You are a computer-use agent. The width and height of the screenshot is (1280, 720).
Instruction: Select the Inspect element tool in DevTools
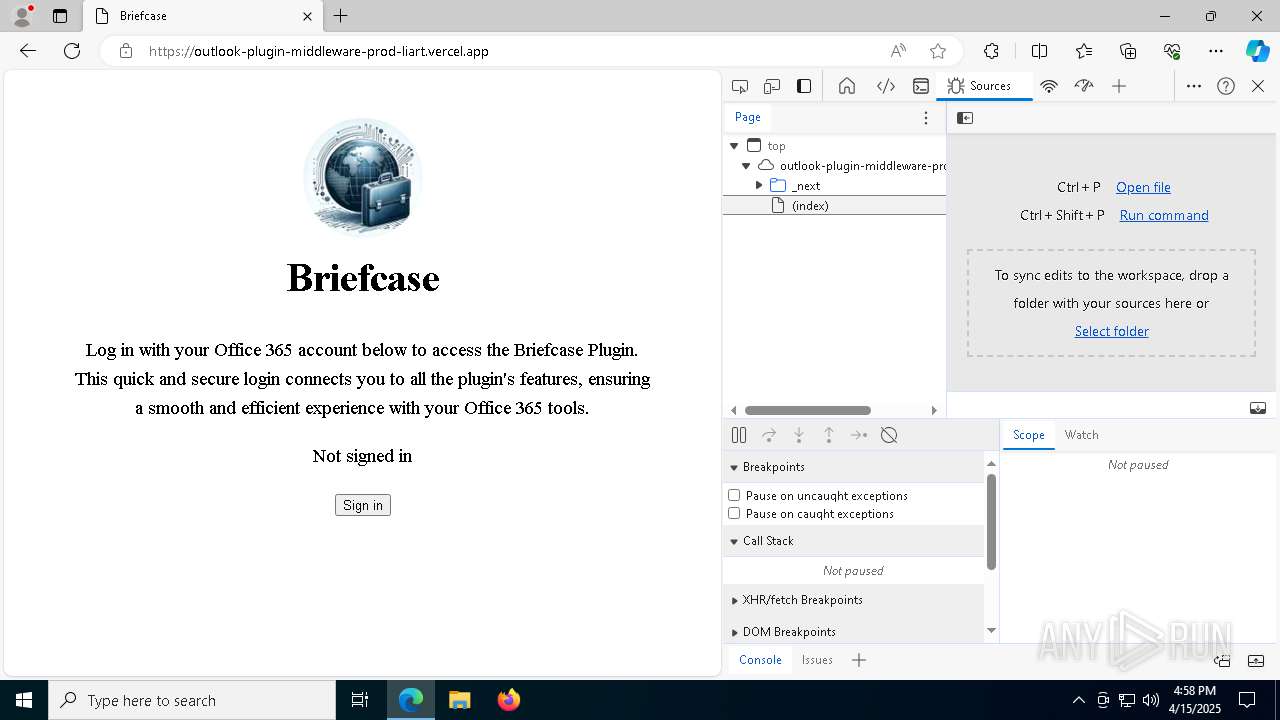pyautogui.click(x=740, y=86)
